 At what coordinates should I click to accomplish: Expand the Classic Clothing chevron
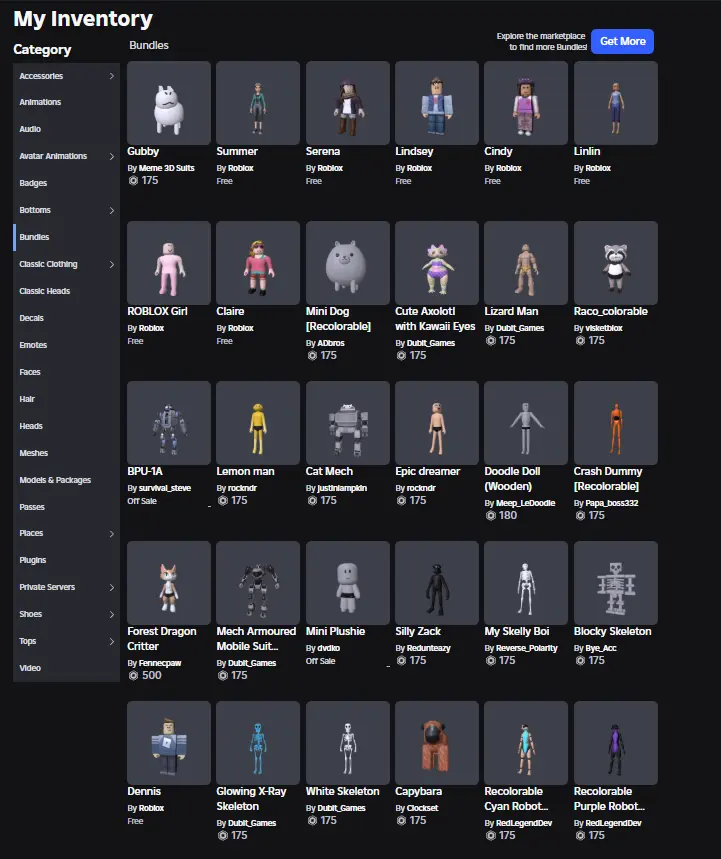[112, 264]
